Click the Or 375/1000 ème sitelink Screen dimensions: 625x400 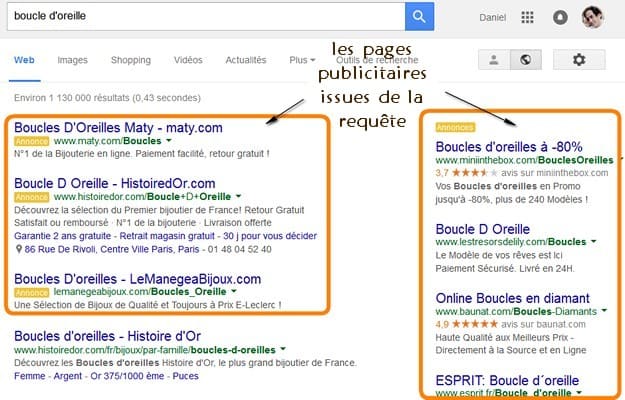pos(127,376)
